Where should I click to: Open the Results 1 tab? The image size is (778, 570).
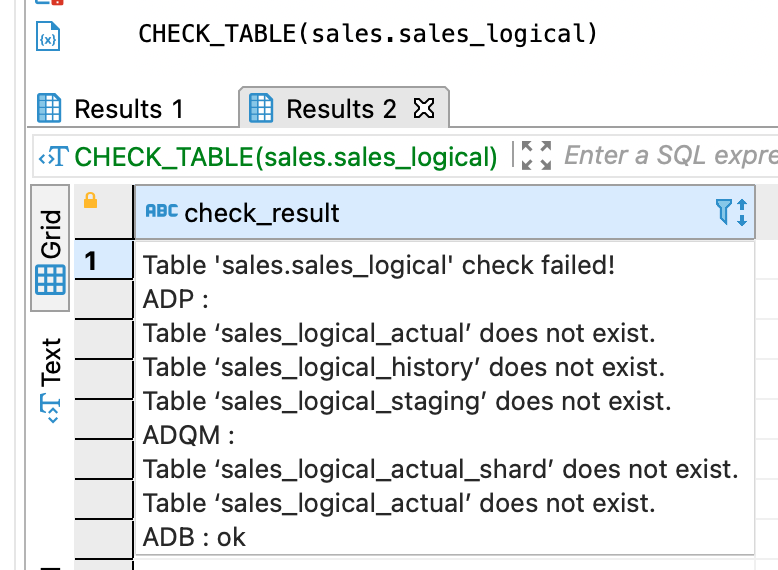111,108
